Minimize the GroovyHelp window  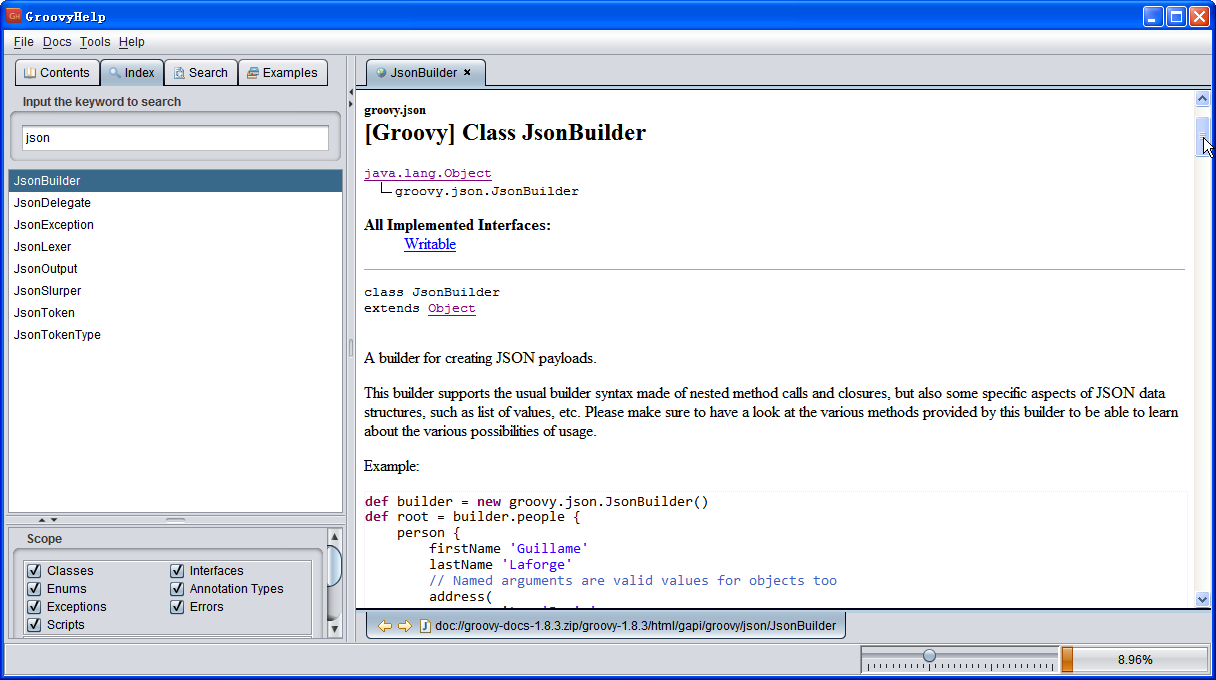click(x=1154, y=16)
